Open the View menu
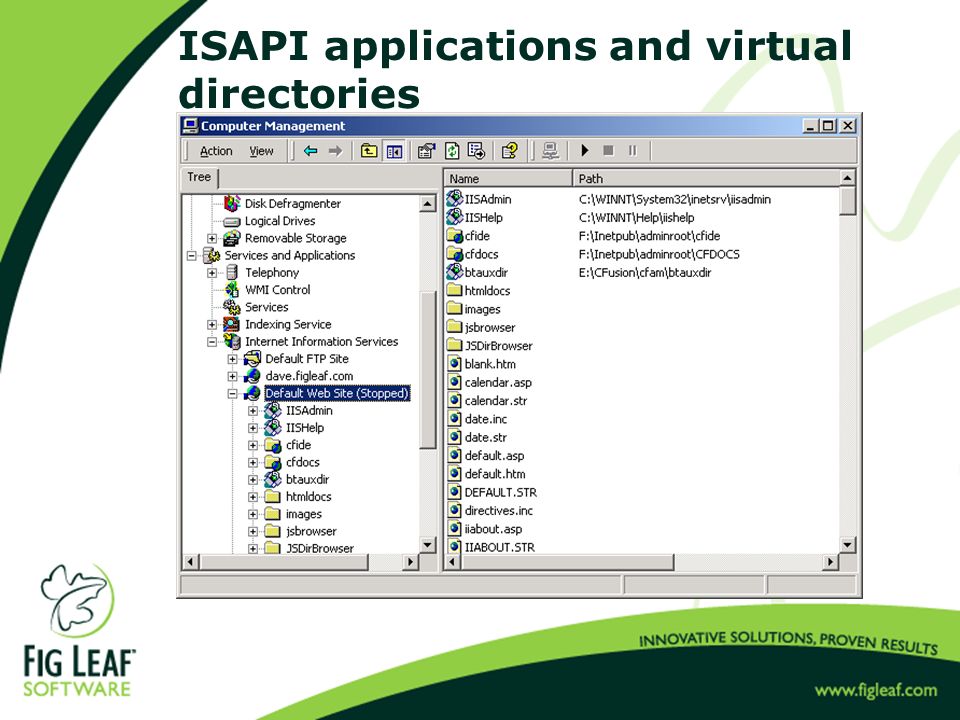Screen dimensions: 960x720 point(261,151)
